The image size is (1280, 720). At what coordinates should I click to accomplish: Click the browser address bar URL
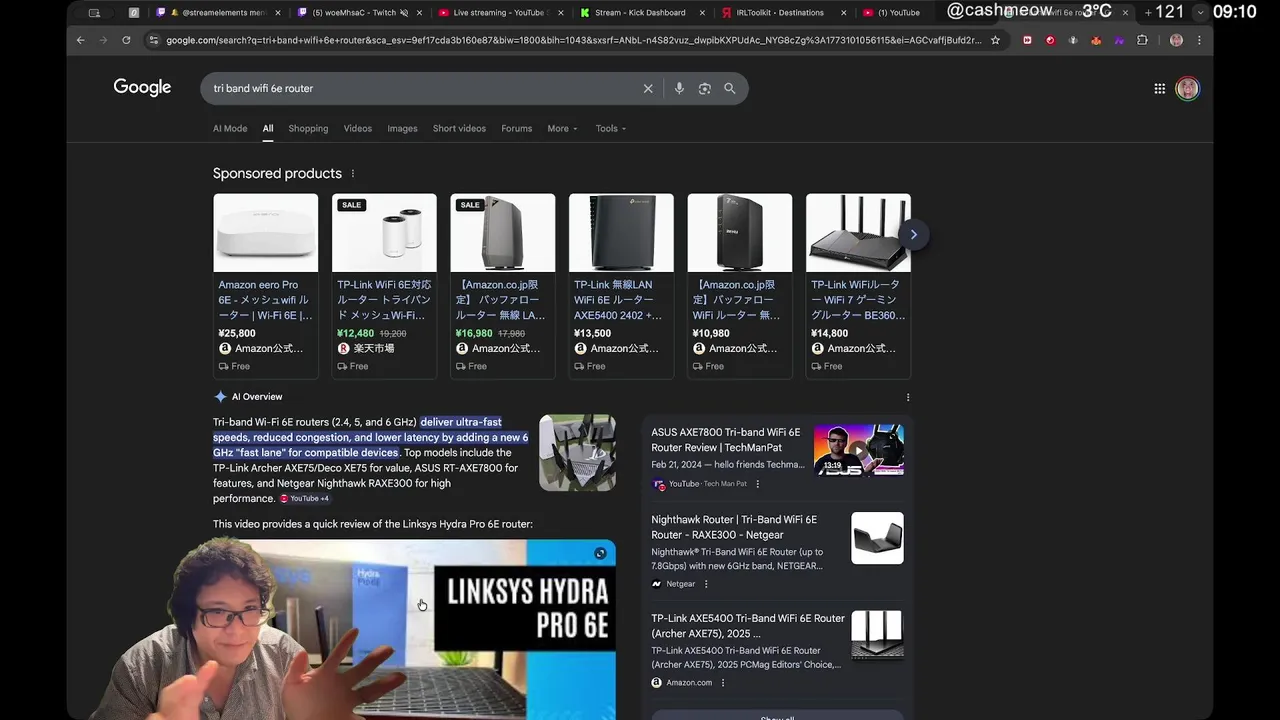tap(572, 40)
